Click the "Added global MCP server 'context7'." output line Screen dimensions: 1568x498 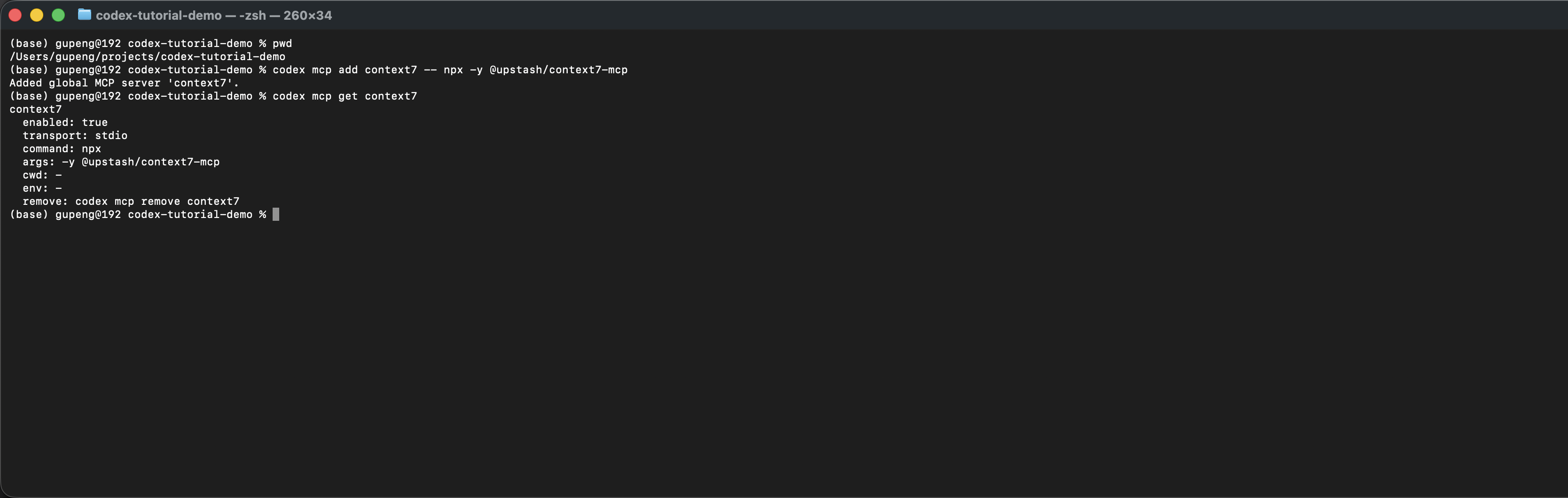point(124,83)
